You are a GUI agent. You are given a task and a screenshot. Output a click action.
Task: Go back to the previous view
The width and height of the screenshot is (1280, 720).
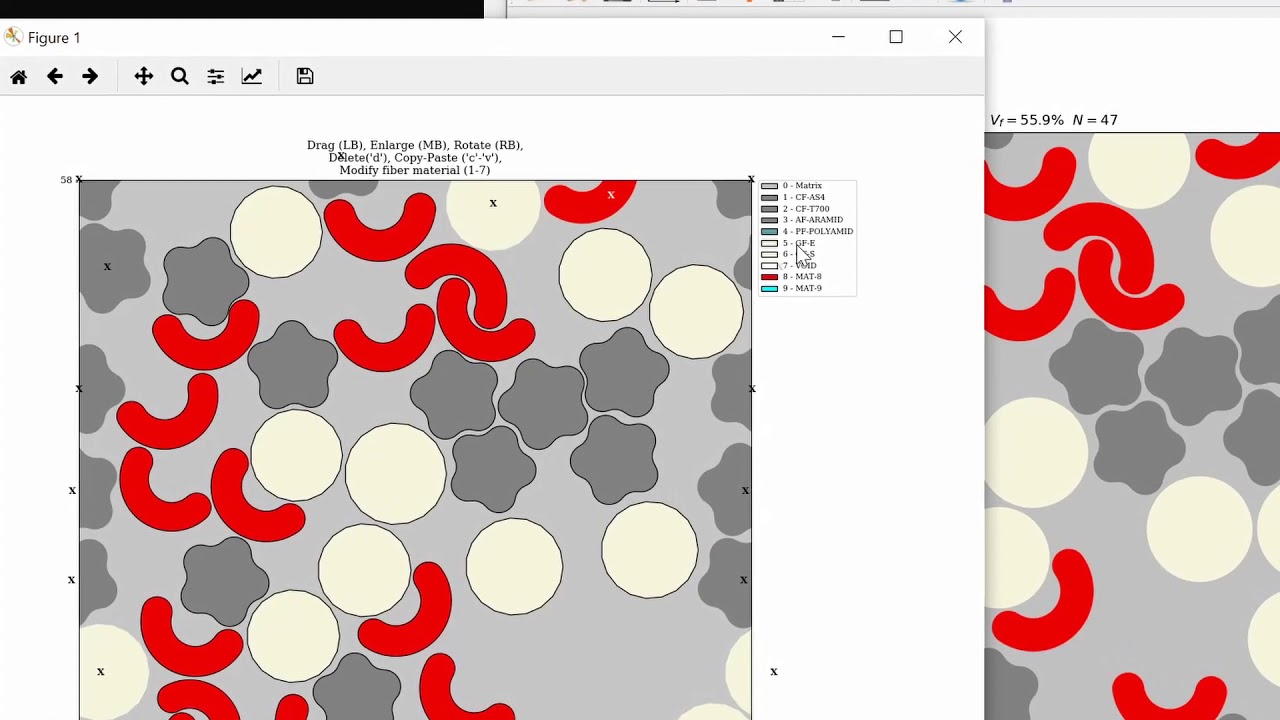(55, 77)
